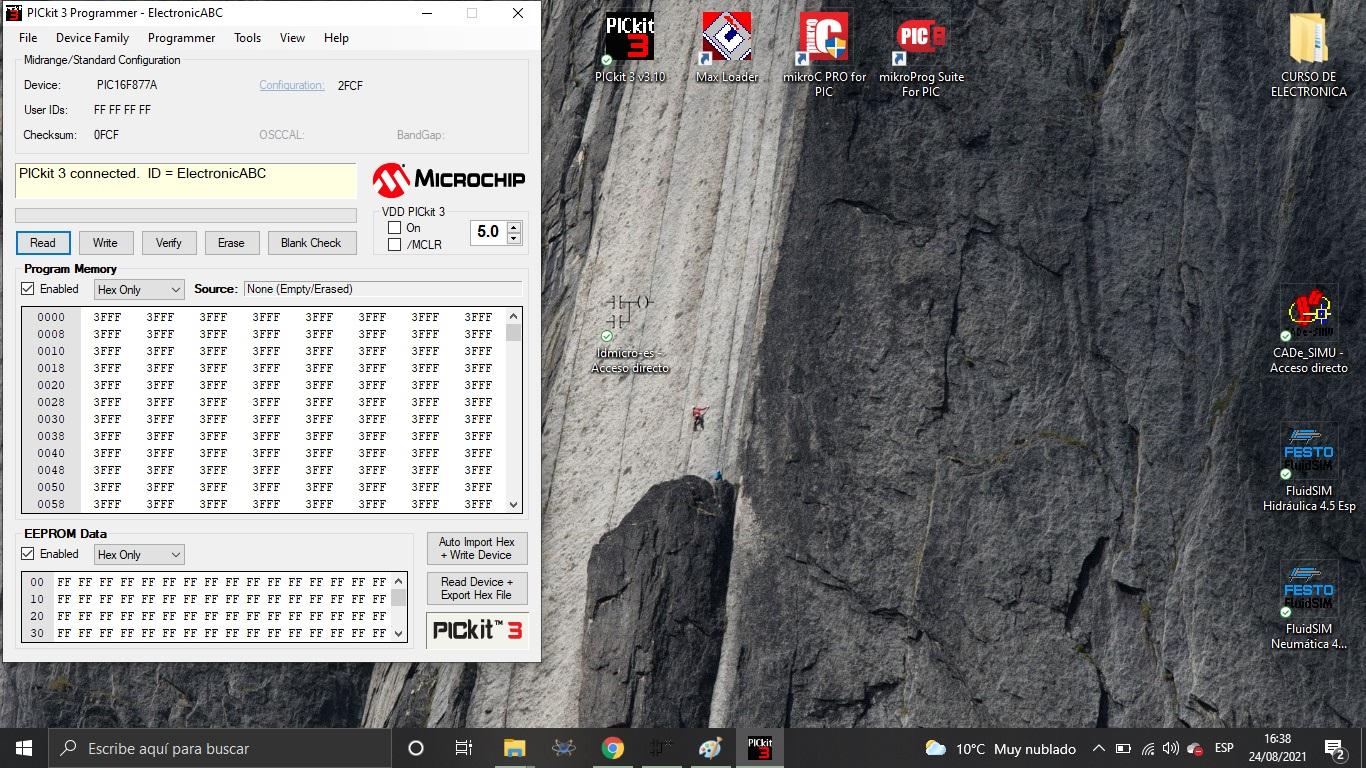The width and height of the screenshot is (1366, 768).
Task: Toggle the VDD PICkit 3 On checkbox
Action: pyautogui.click(x=394, y=228)
